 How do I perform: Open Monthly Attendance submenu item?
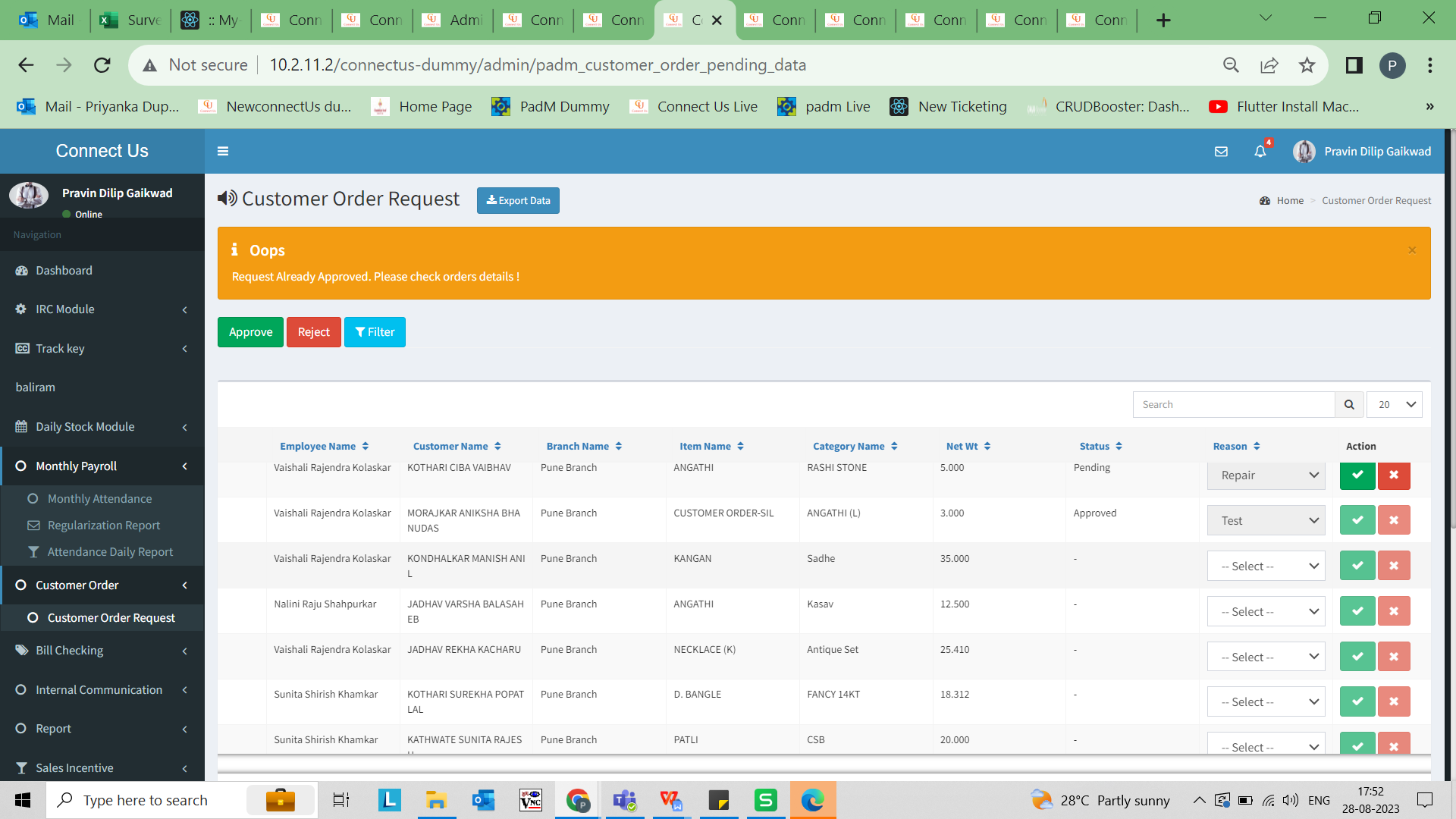click(99, 499)
